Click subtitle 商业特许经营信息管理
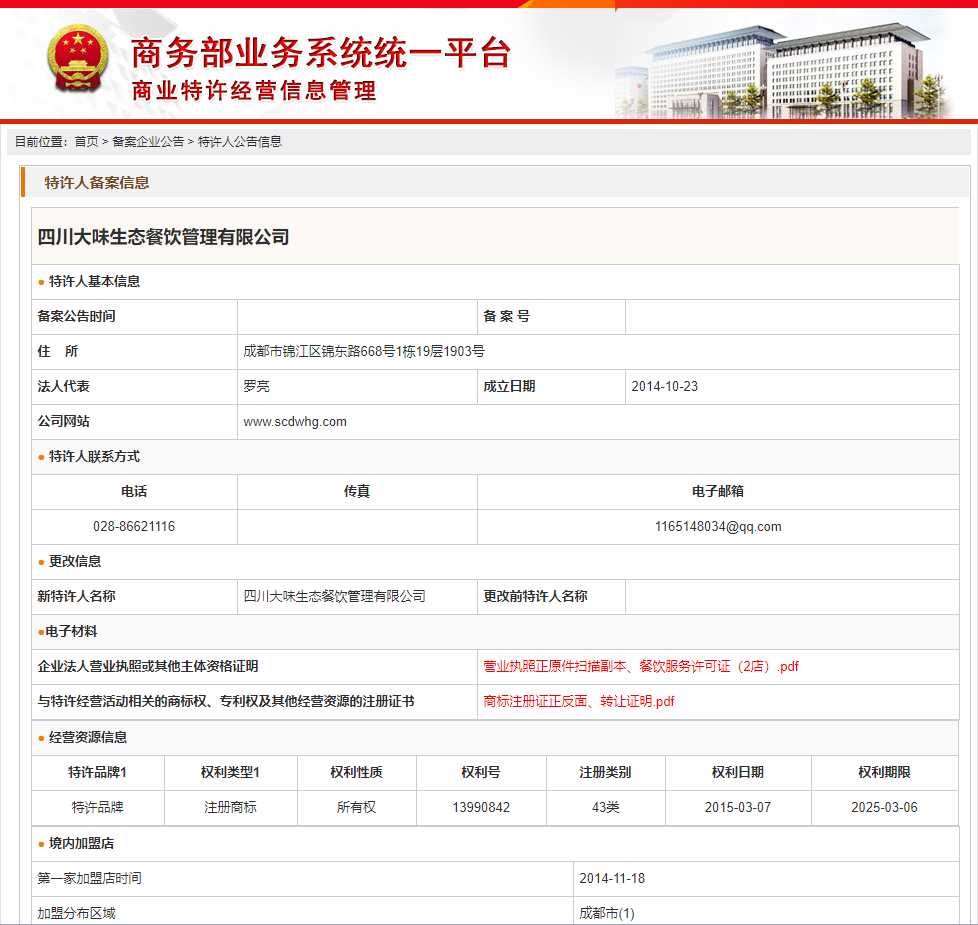Image resolution: width=978 pixels, height=925 pixels. coord(254,90)
